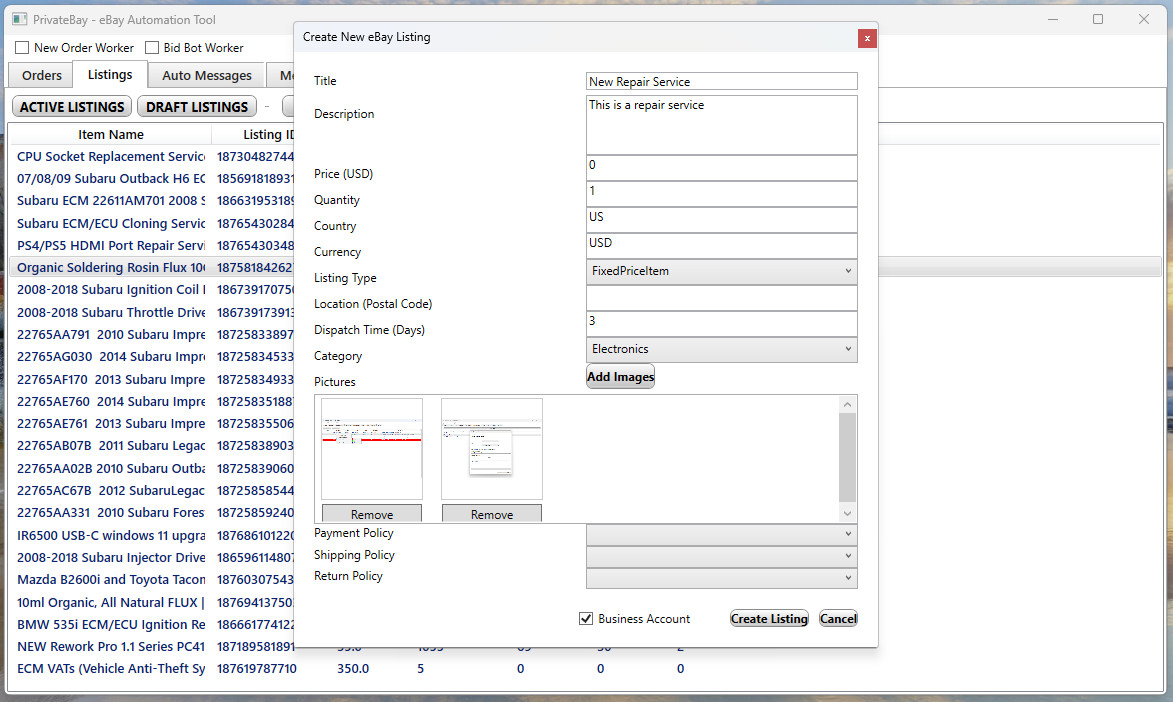The height and width of the screenshot is (702, 1173).
Task: Open the Category dropdown showing Electronics
Action: coord(721,349)
